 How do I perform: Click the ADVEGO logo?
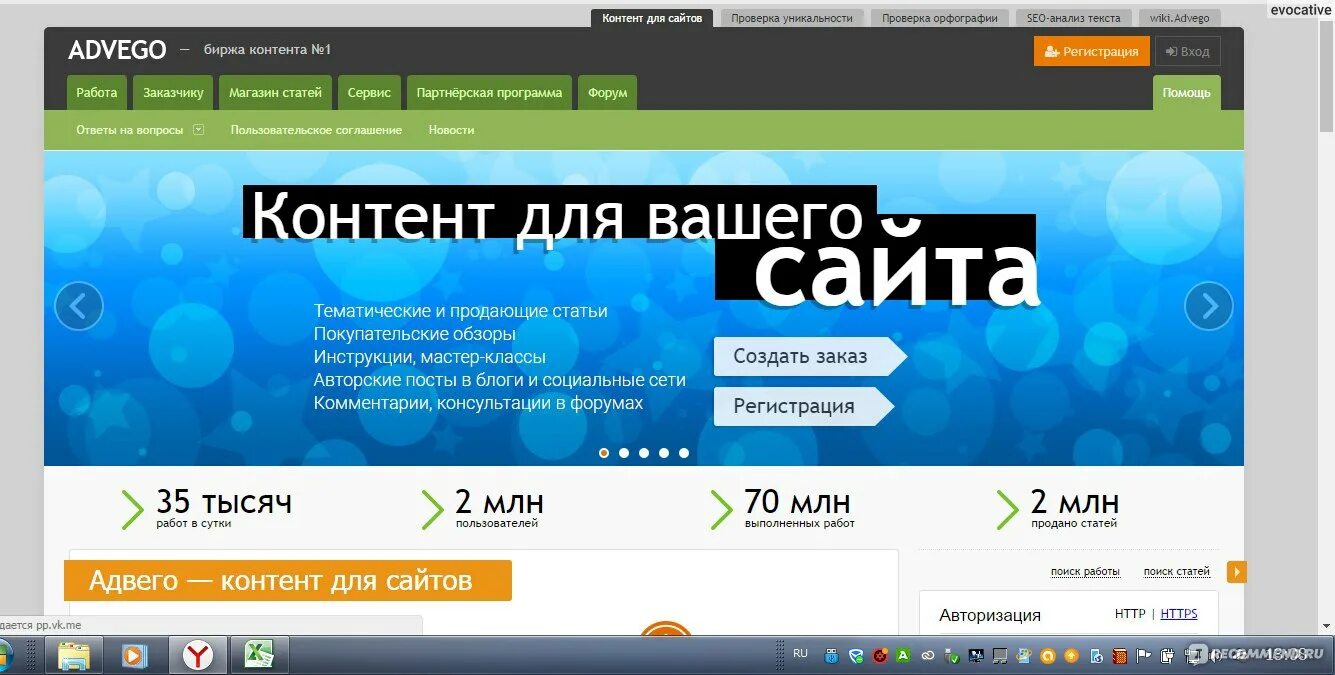click(x=116, y=49)
